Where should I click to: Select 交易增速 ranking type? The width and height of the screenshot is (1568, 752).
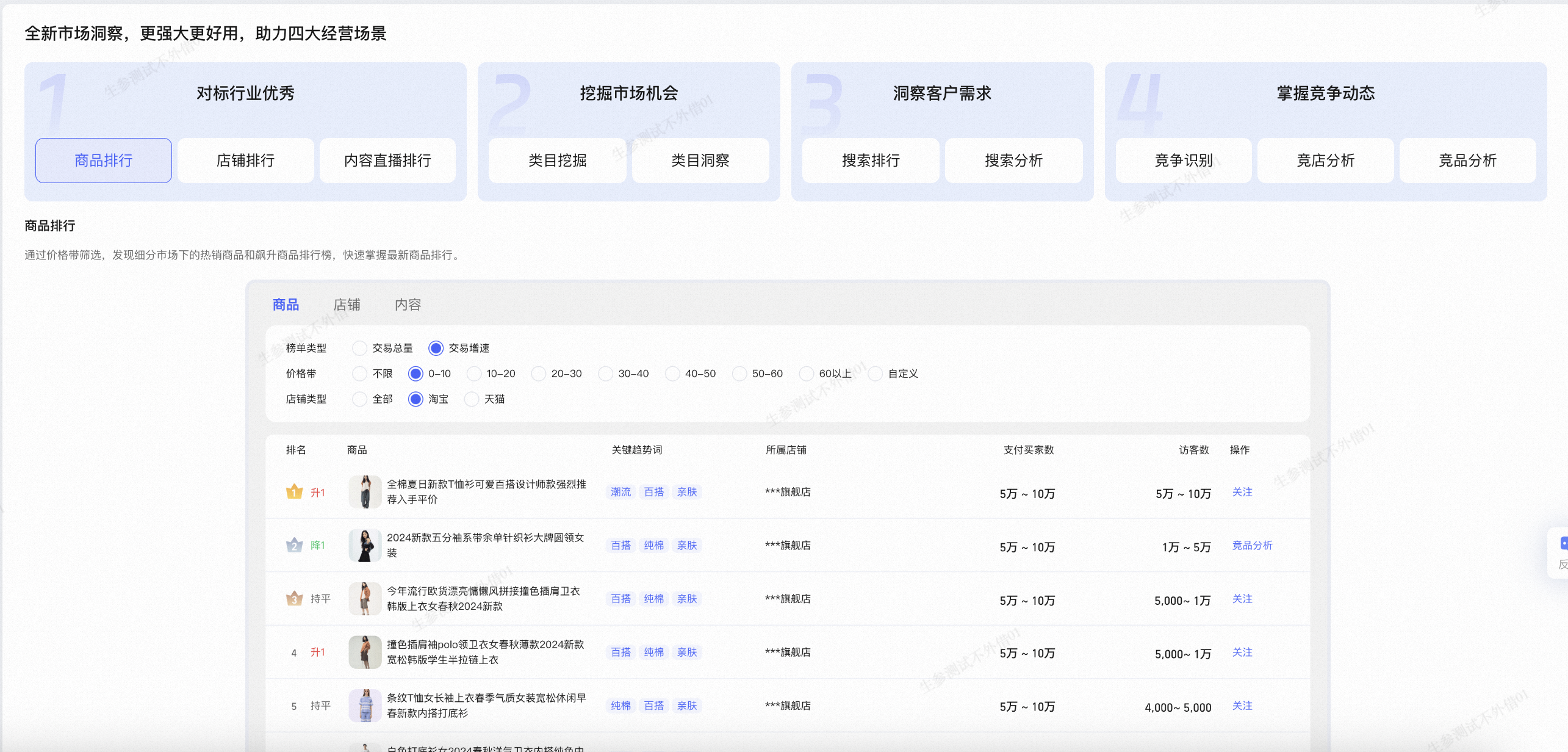436,348
